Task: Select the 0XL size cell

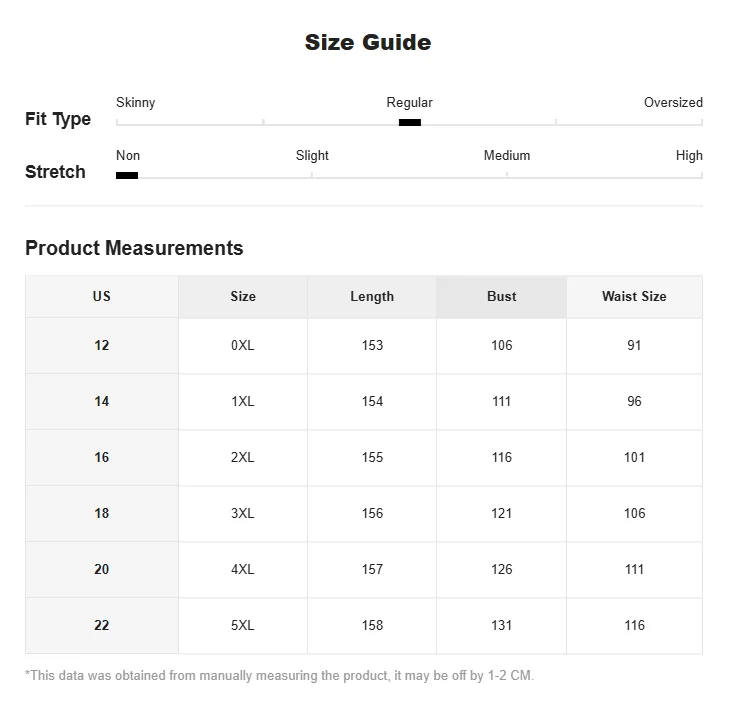Action: pos(243,345)
